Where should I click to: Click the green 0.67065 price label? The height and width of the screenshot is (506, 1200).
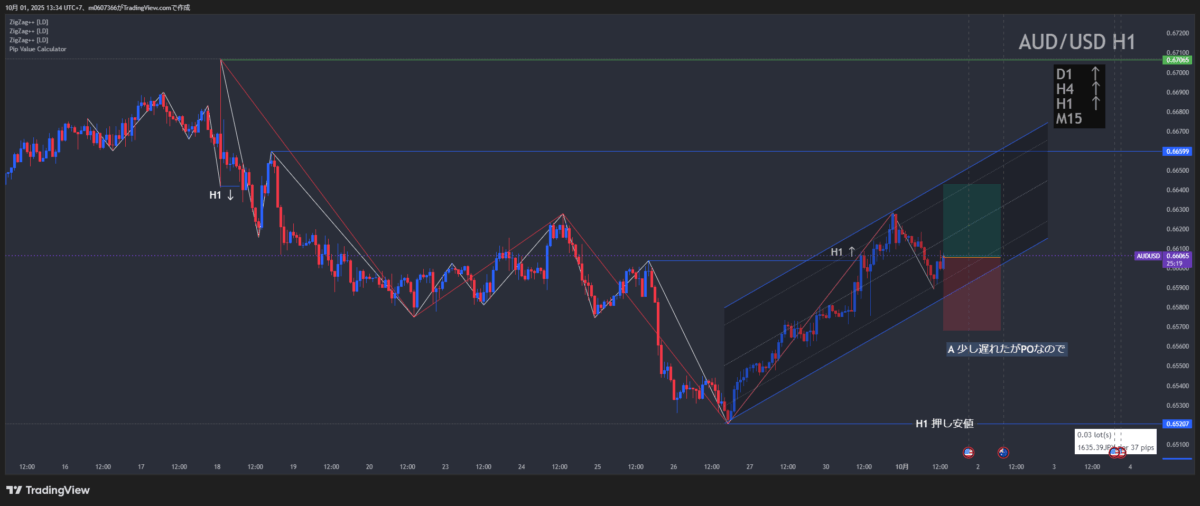click(1175, 60)
